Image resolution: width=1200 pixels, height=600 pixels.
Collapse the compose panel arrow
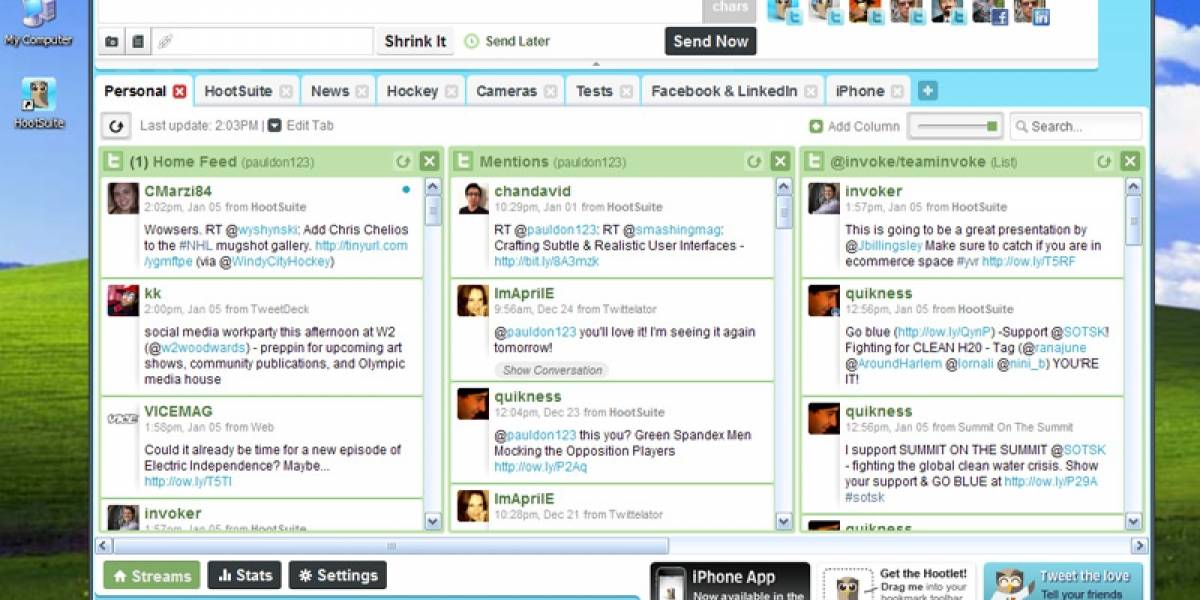pos(597,64)
